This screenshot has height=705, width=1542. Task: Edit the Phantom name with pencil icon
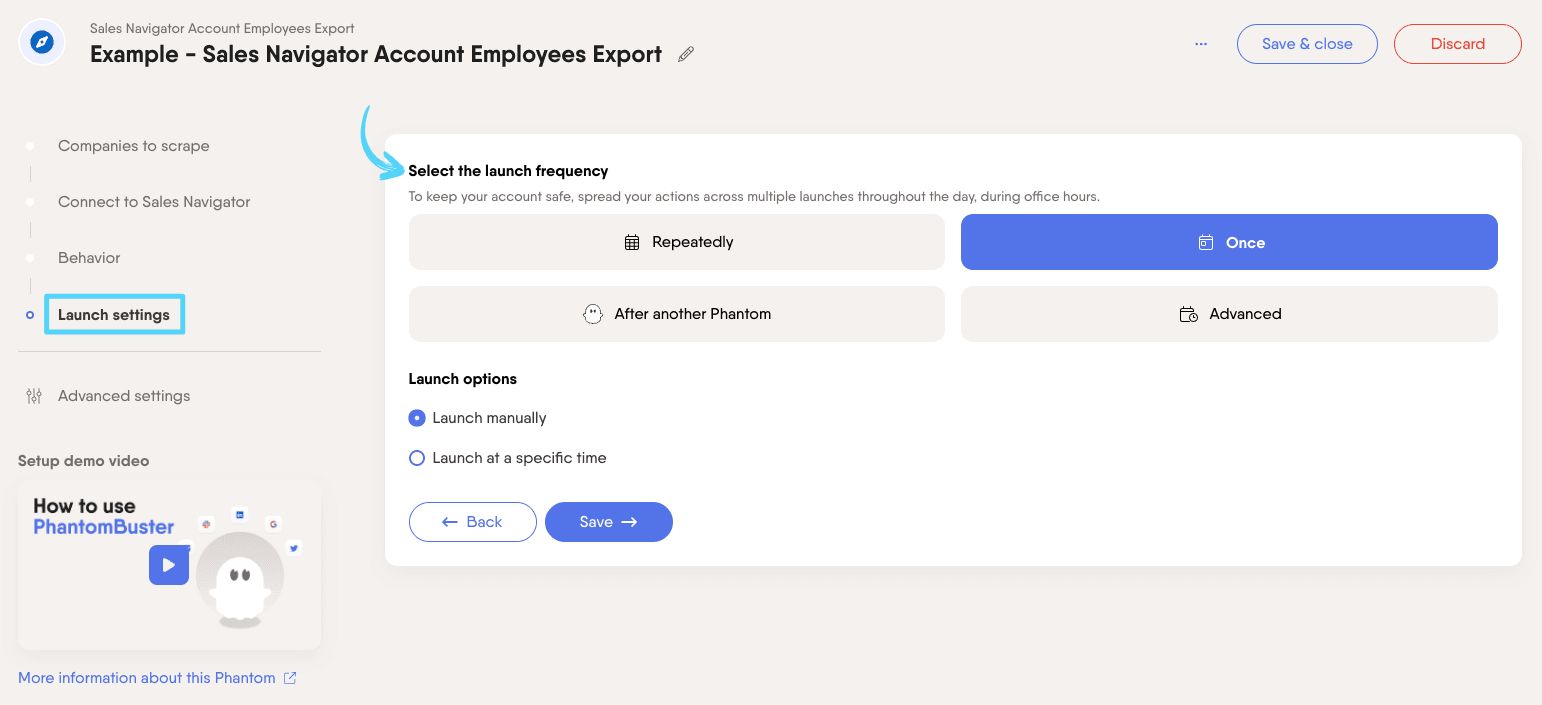click(686, 55)
